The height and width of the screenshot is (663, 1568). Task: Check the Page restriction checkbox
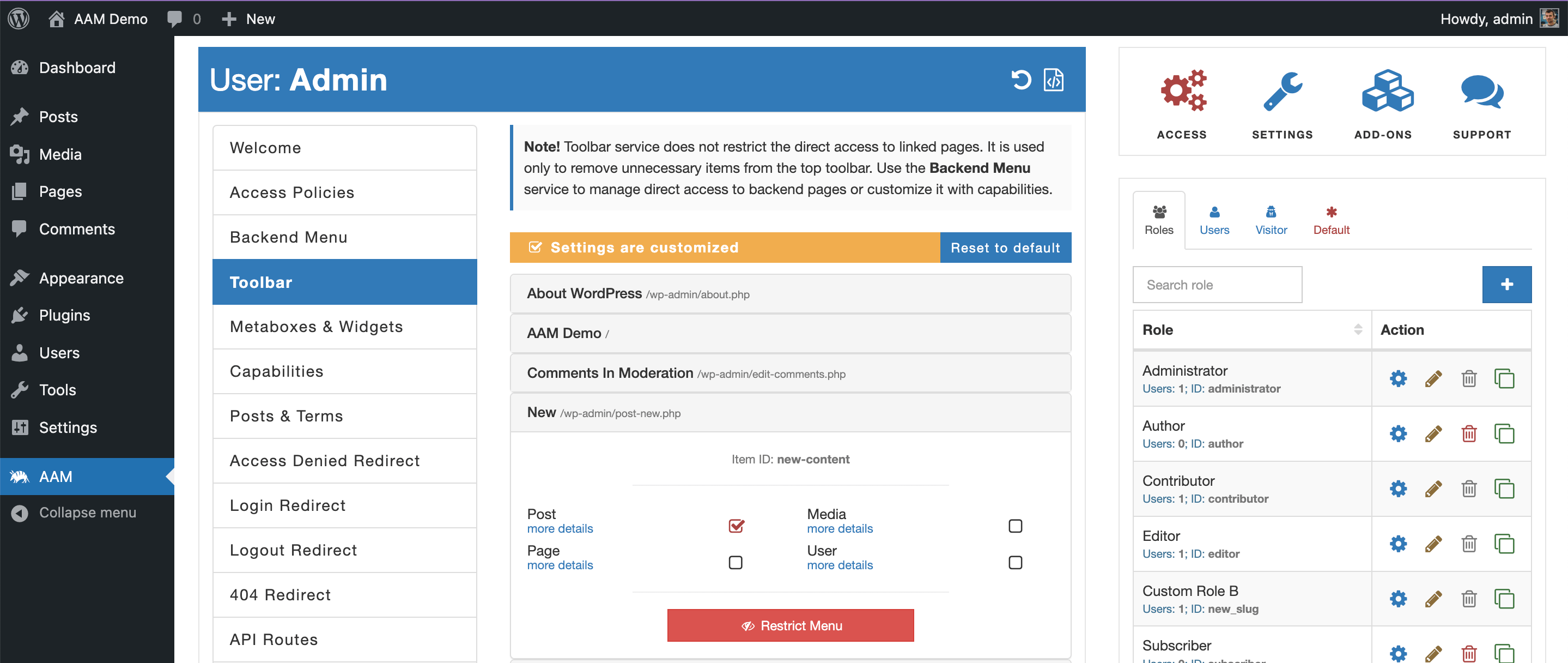(x=736, y=563)
